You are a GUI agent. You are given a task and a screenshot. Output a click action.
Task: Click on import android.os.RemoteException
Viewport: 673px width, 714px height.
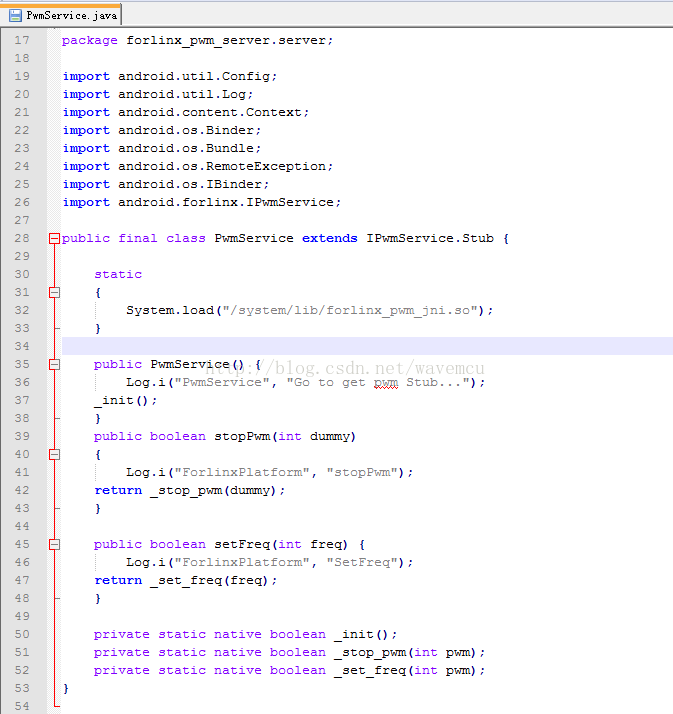tap(198, 166)
